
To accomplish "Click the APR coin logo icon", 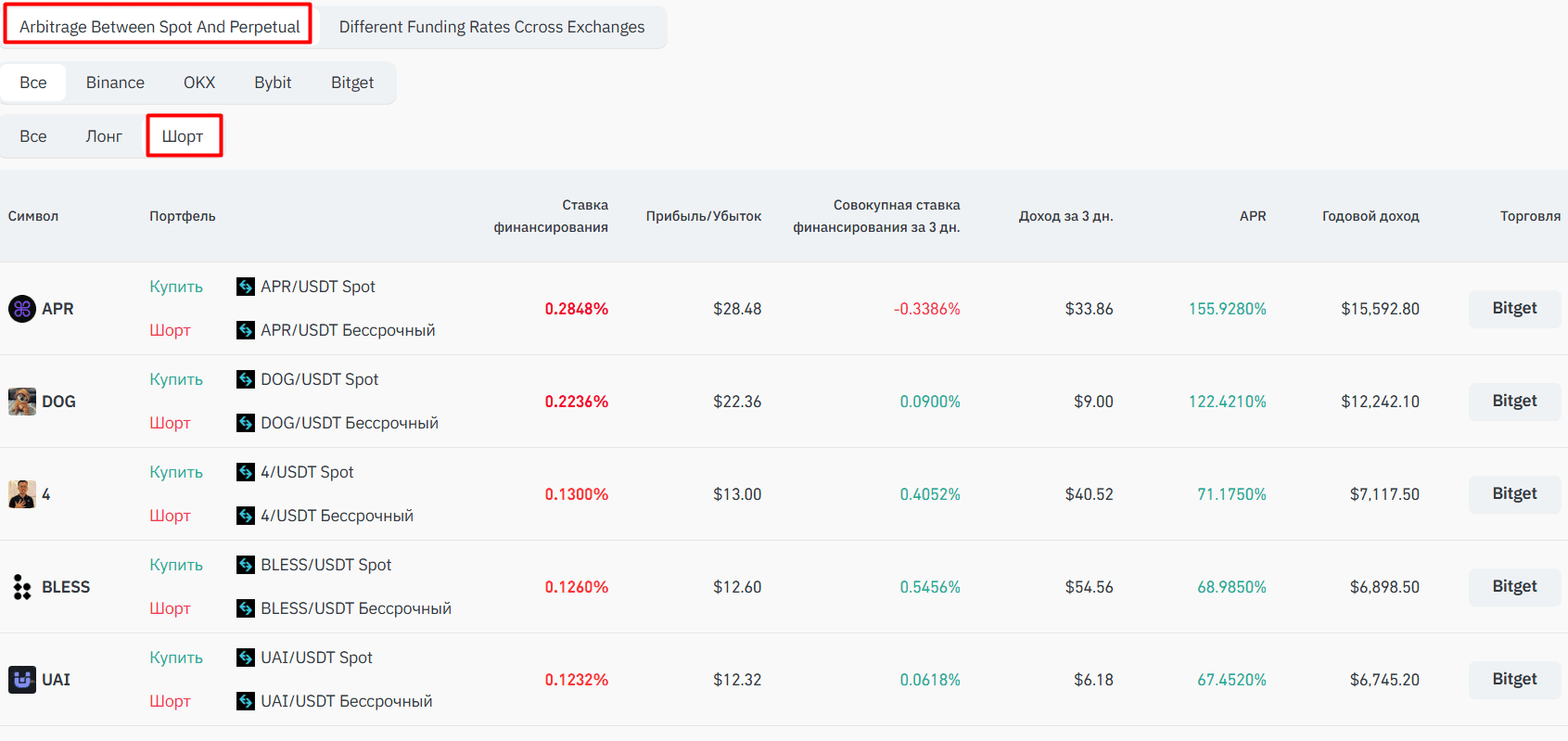I will click(22, 309).
